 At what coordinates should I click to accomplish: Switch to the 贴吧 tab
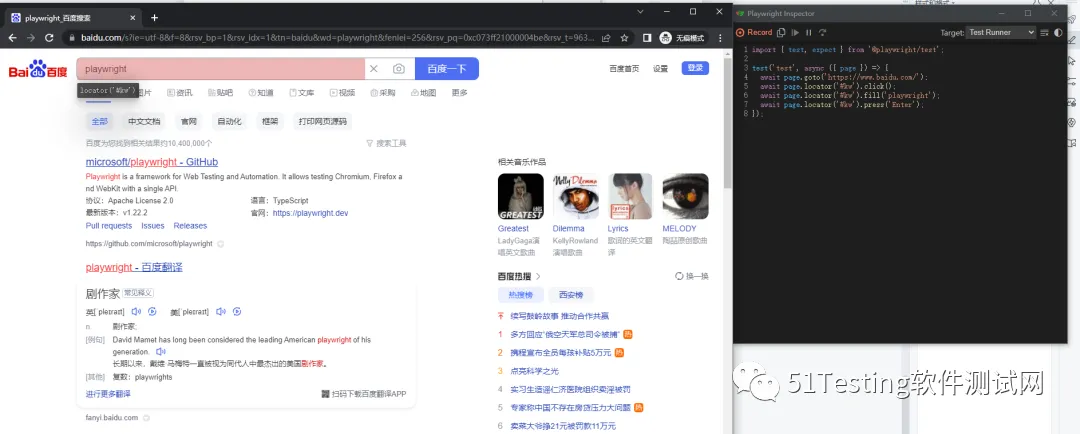220,93
